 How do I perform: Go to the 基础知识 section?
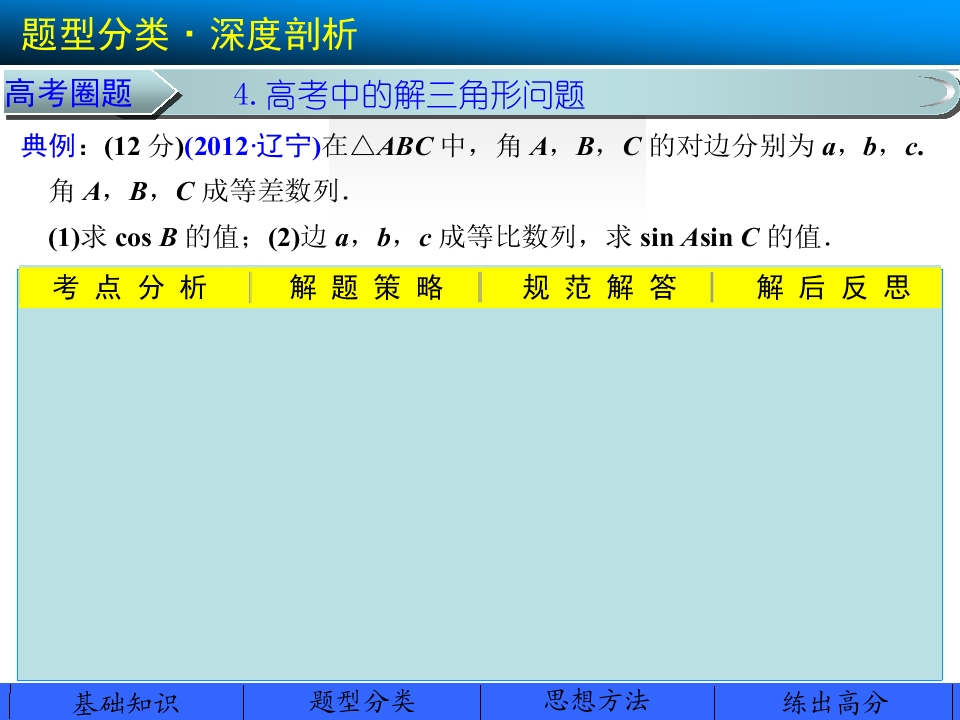pos(126,702)
